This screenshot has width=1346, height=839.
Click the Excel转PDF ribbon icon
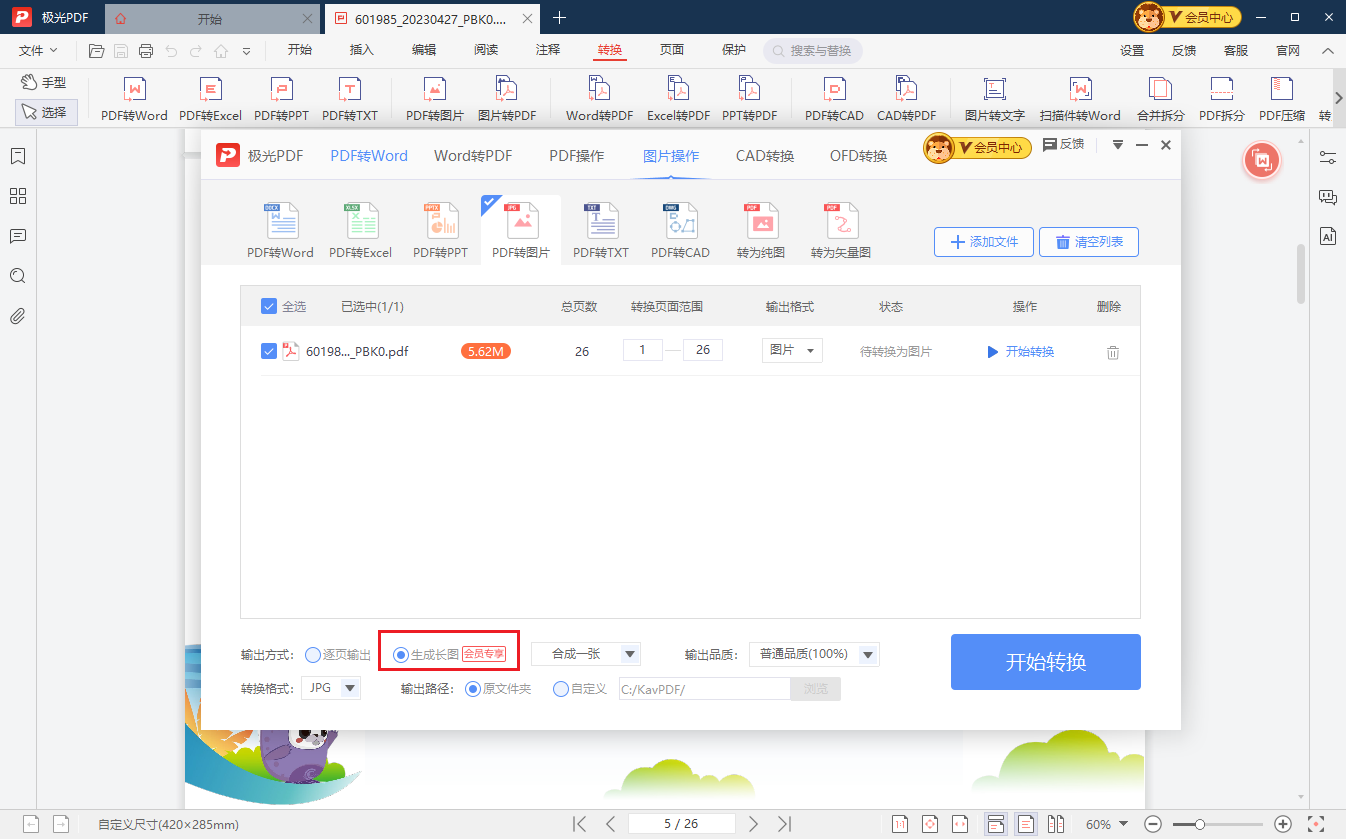tap(678, 100)
